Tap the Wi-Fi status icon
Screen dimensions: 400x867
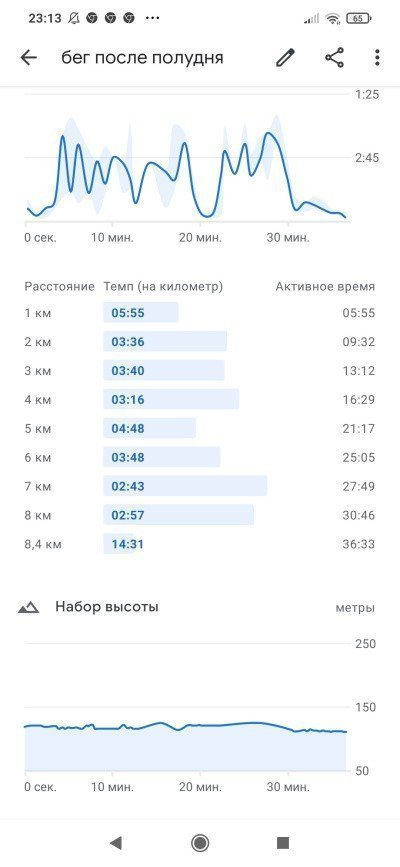tap(333, 18)
